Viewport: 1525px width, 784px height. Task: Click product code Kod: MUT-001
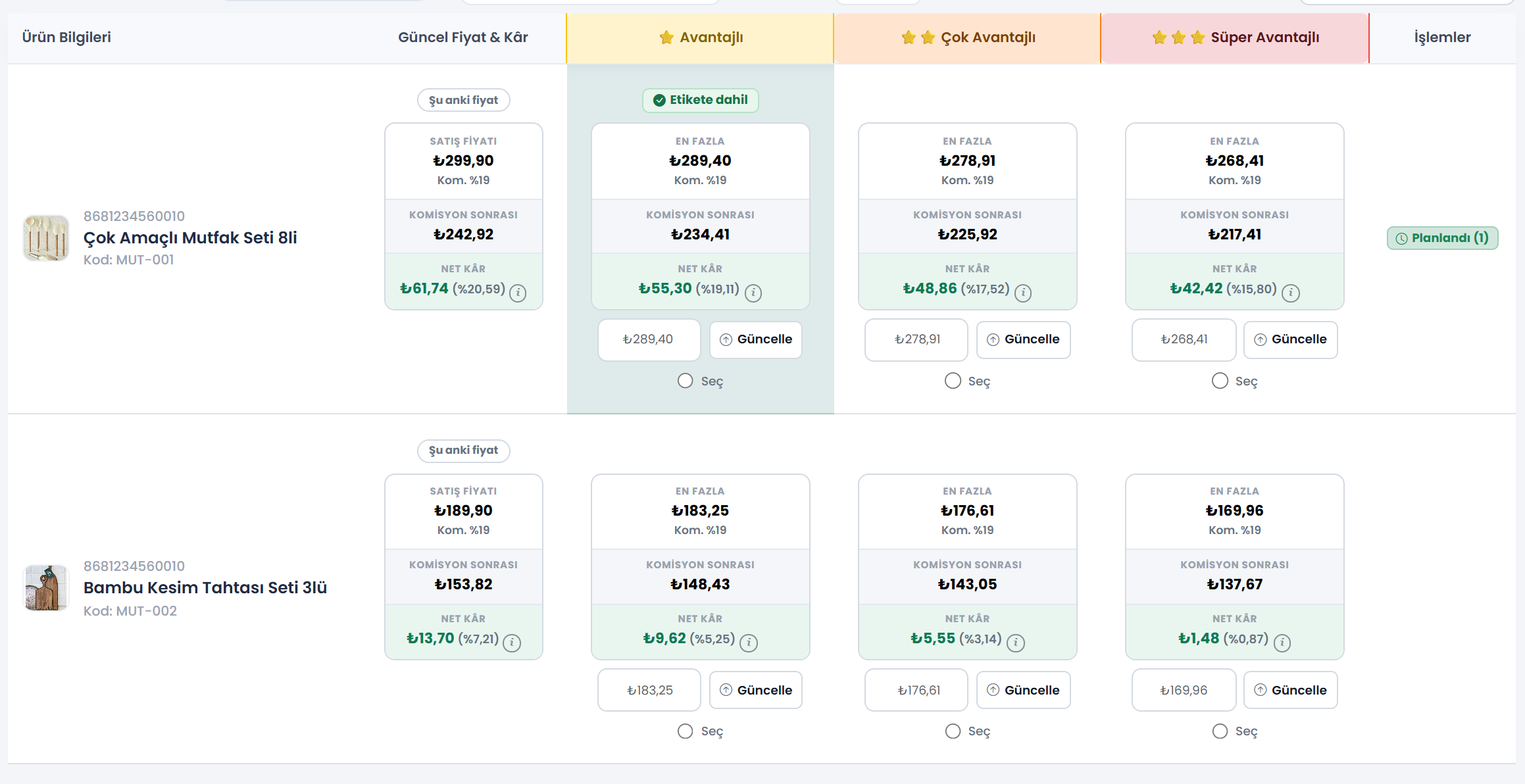pyautogui.click(x=129, y=260)
